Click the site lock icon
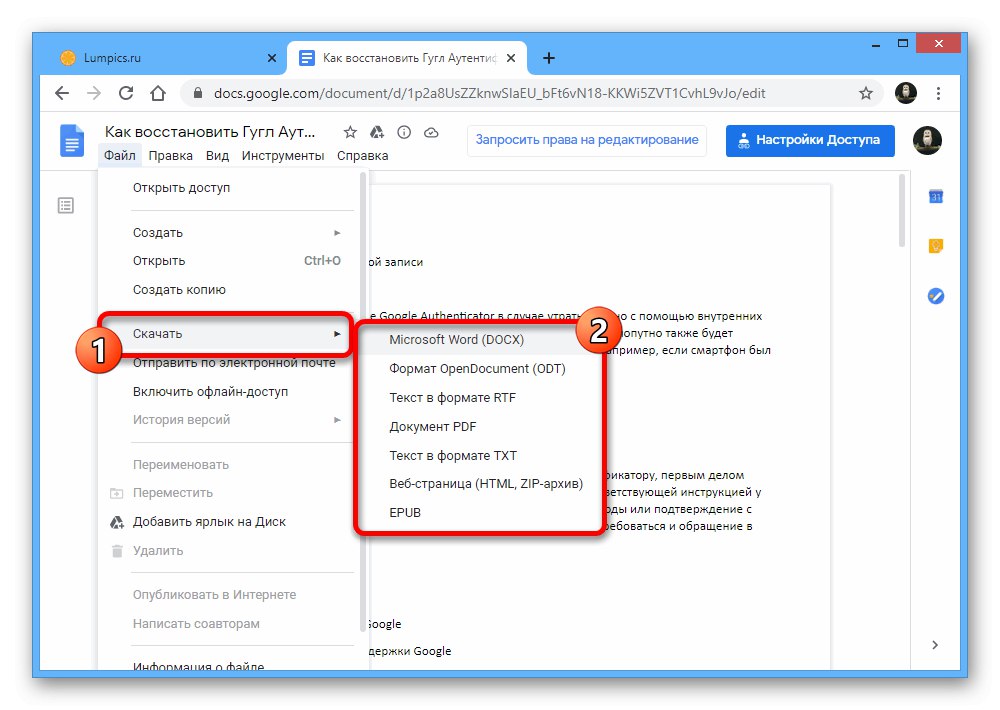This screenshot has width=1000, height=710. (x=198, y=93)
